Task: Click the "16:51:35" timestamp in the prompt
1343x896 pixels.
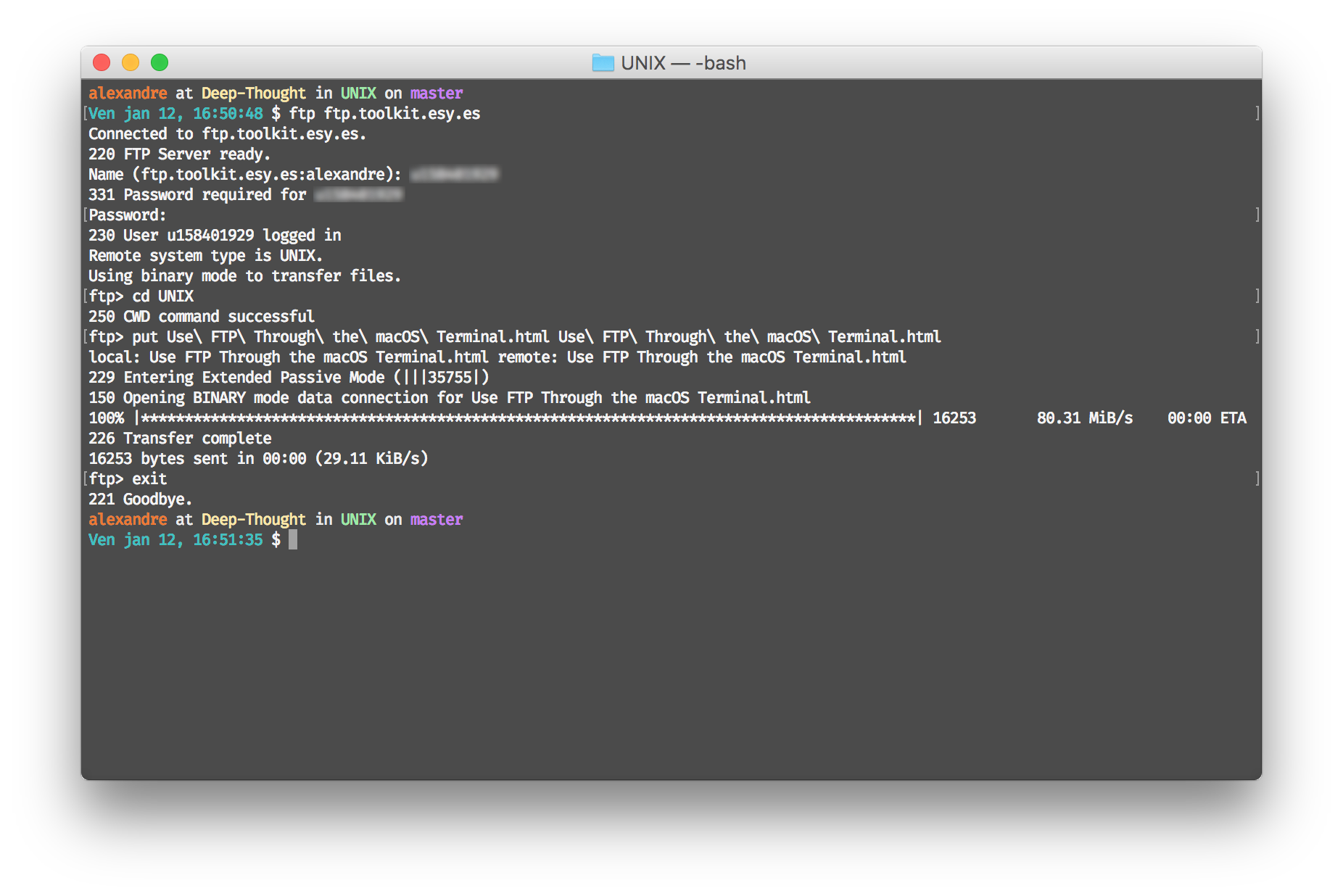Action: click(x=228, y=540)
